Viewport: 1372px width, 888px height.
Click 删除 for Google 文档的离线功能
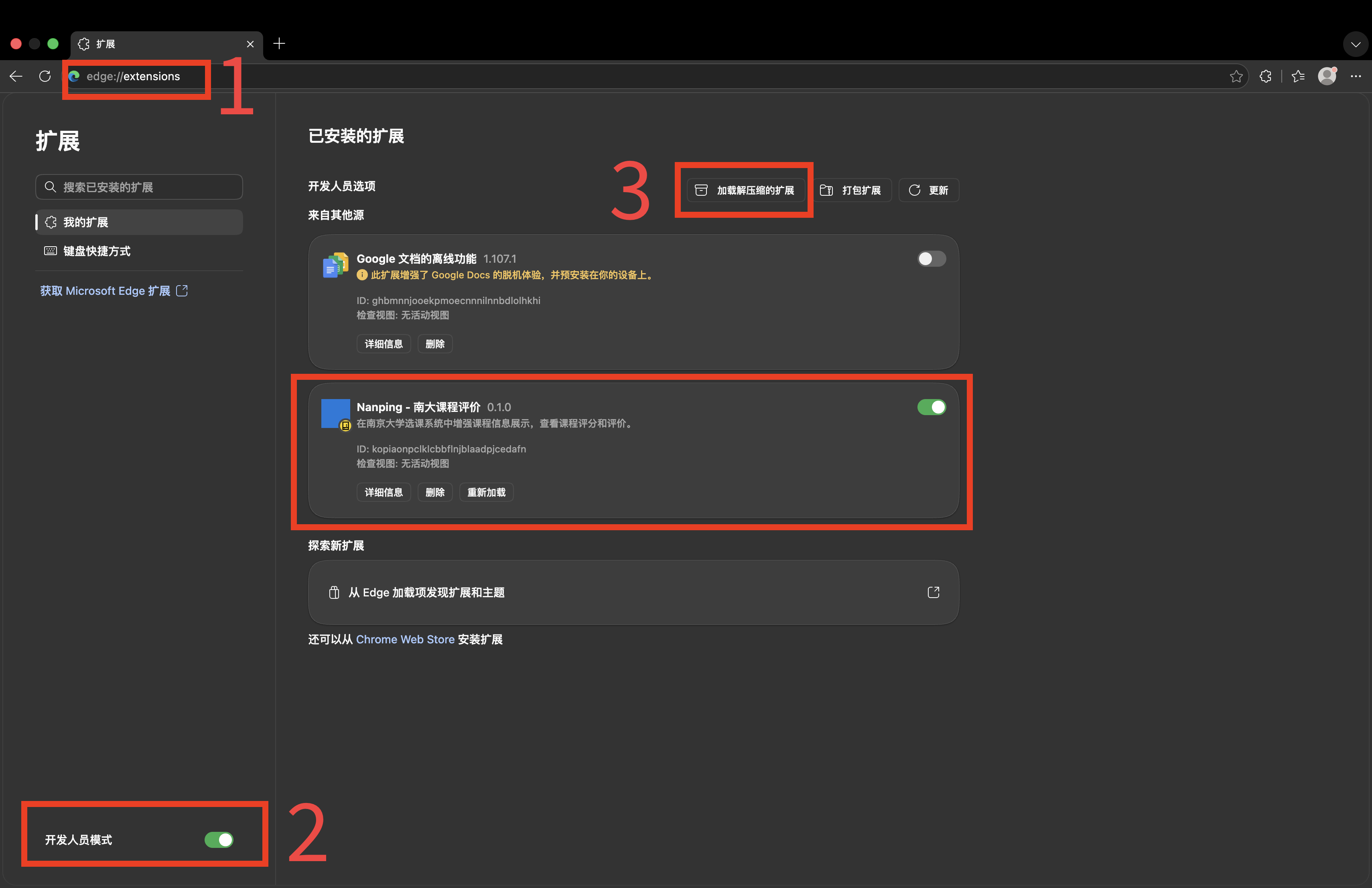click(x=434, y=344)
